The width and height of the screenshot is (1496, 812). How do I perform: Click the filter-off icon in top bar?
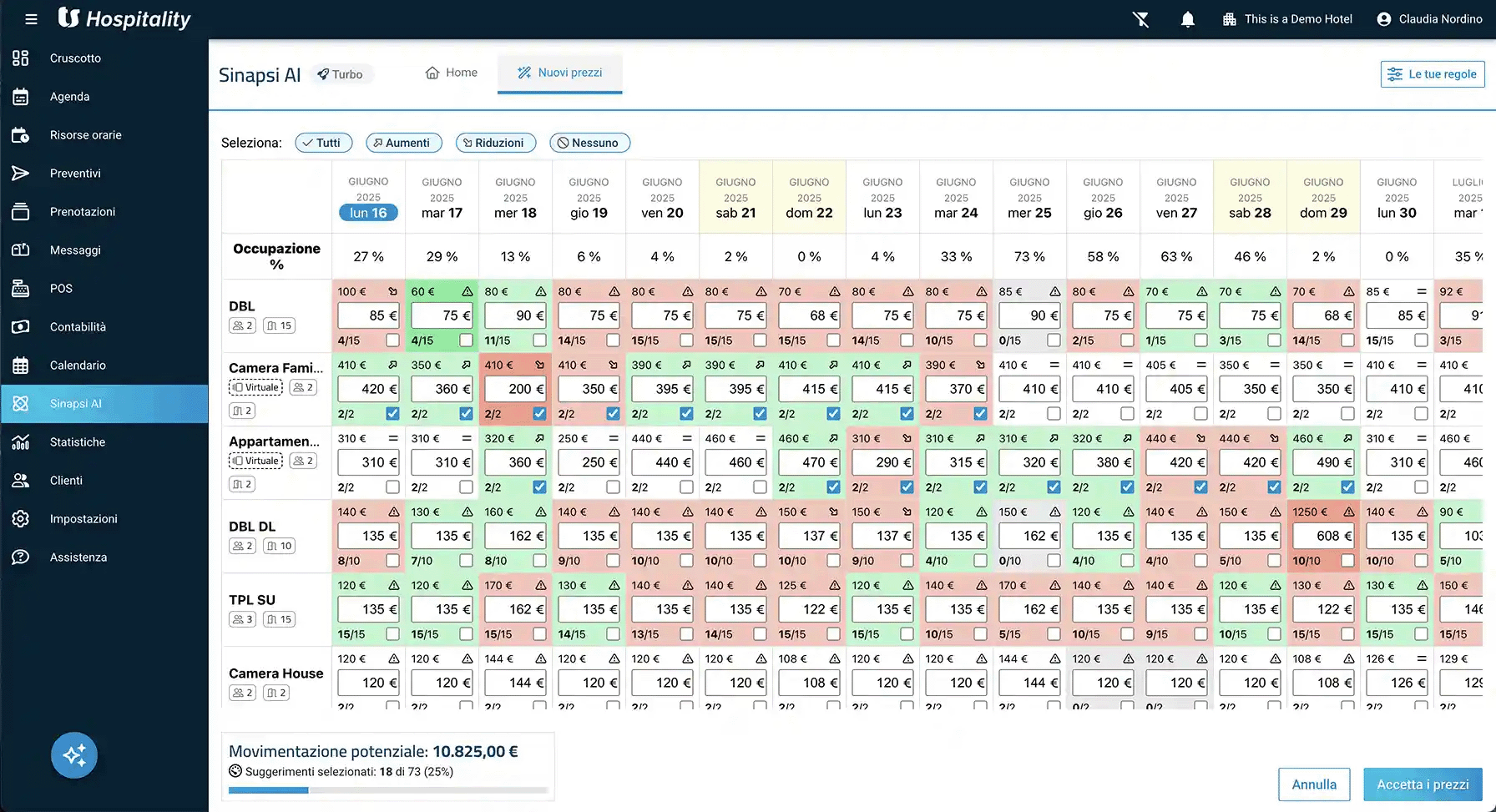(1140, 19)
